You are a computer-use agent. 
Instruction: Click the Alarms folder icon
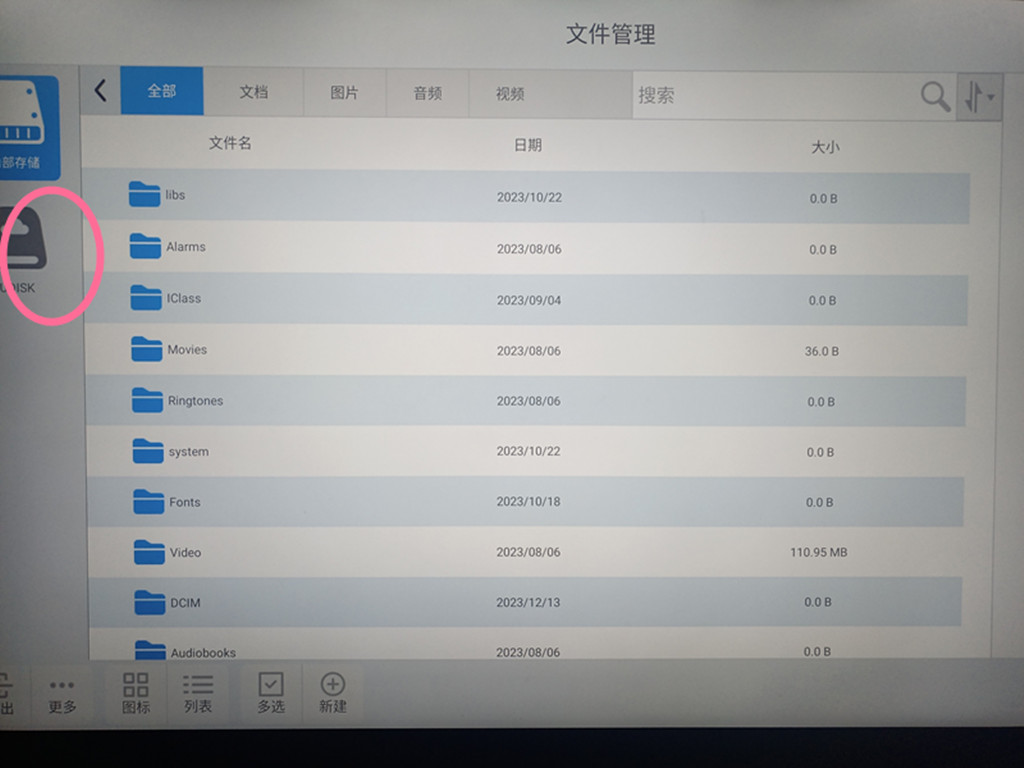pyautogui.click(x=145, y=246)
